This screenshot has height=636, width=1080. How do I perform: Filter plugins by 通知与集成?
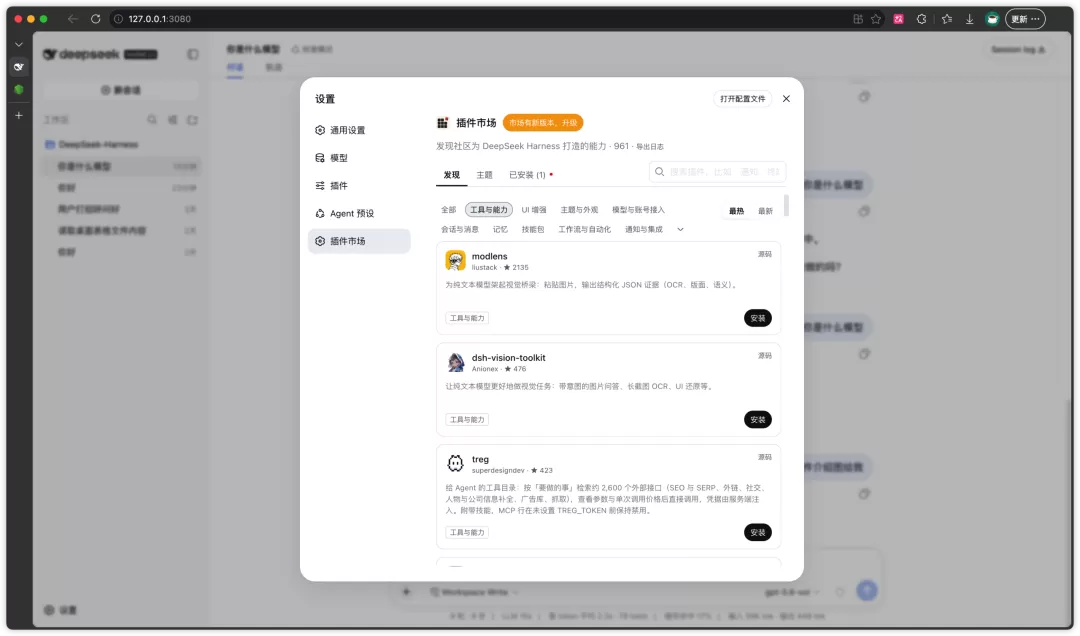pos(643,229)
